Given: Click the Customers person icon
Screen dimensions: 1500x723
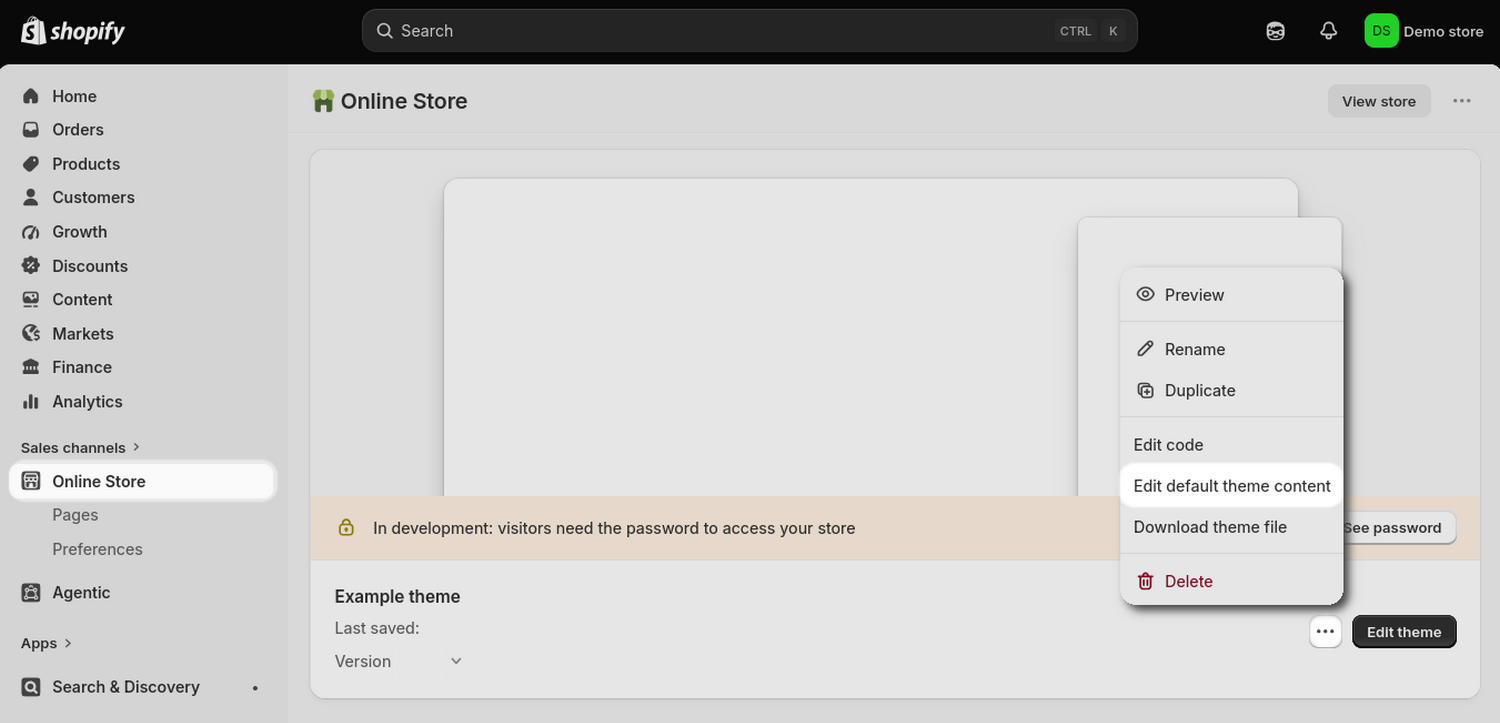Looking at the screenshot, I should click(x=31, y=198).
